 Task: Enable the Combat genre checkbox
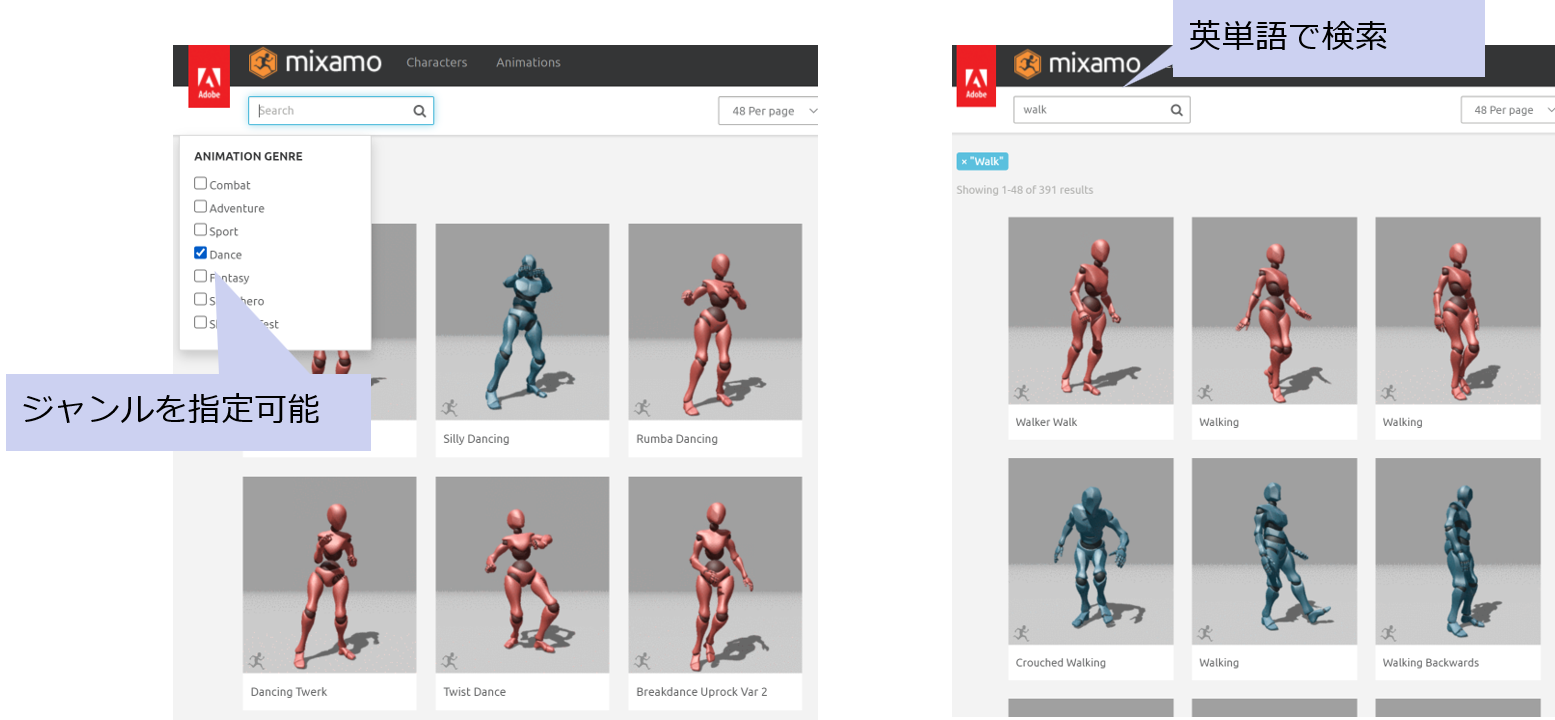(200, 183)
